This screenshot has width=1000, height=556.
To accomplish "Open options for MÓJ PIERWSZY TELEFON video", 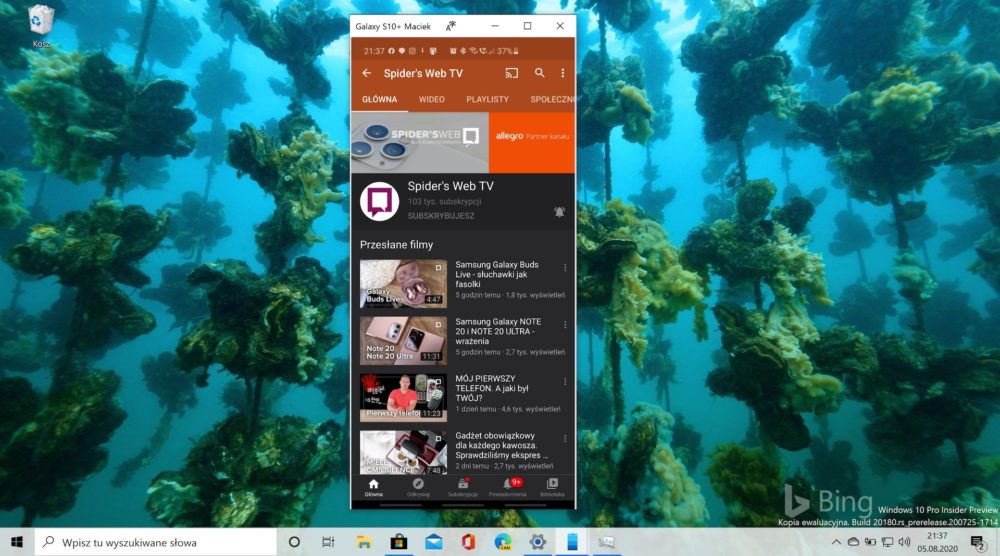I will pyautogui.click(x=564, y=381).
